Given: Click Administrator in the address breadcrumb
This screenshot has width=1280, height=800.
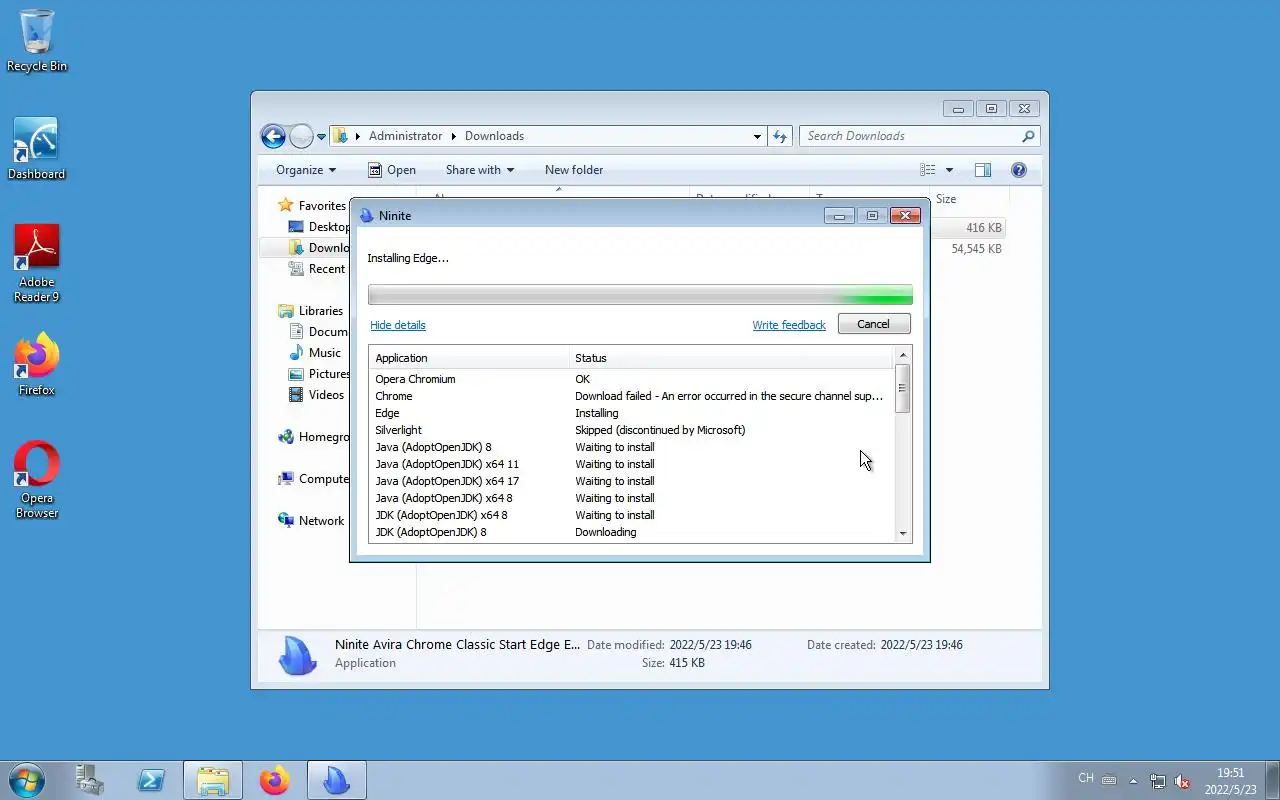Looking at the screenshot, I should (x=405, y=136).
